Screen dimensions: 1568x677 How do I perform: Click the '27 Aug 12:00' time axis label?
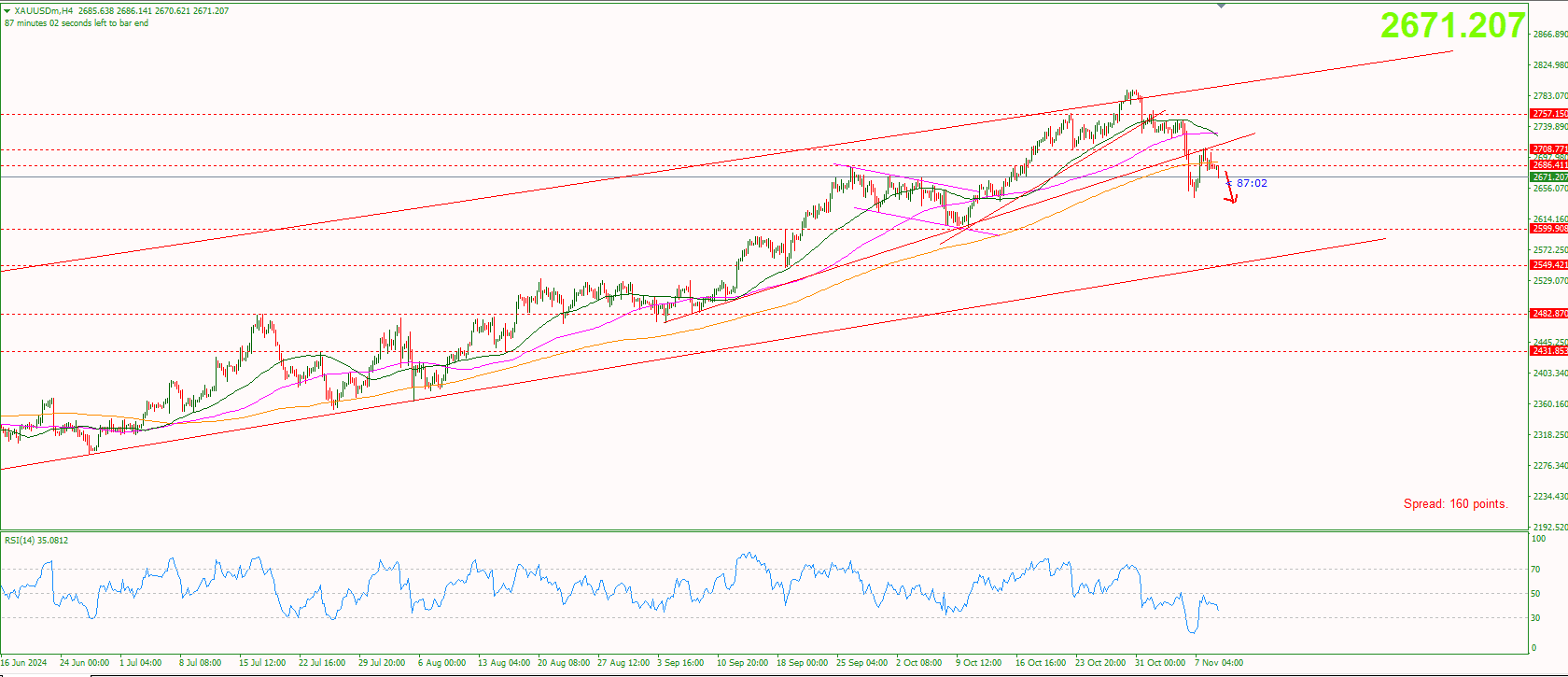click(x=623, y=663)
